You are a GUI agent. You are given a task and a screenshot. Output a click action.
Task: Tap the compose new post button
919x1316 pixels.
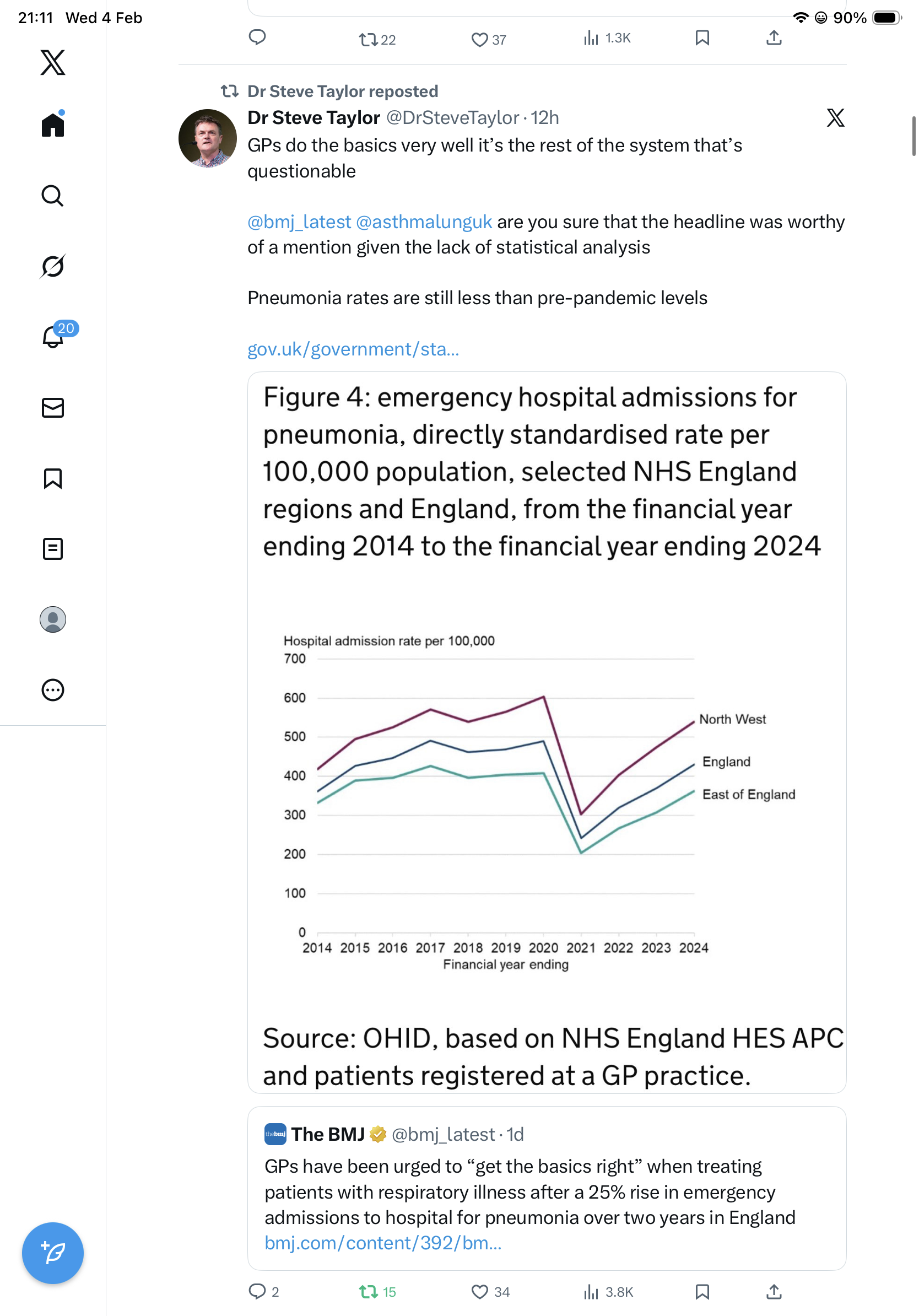[53, 1253]
